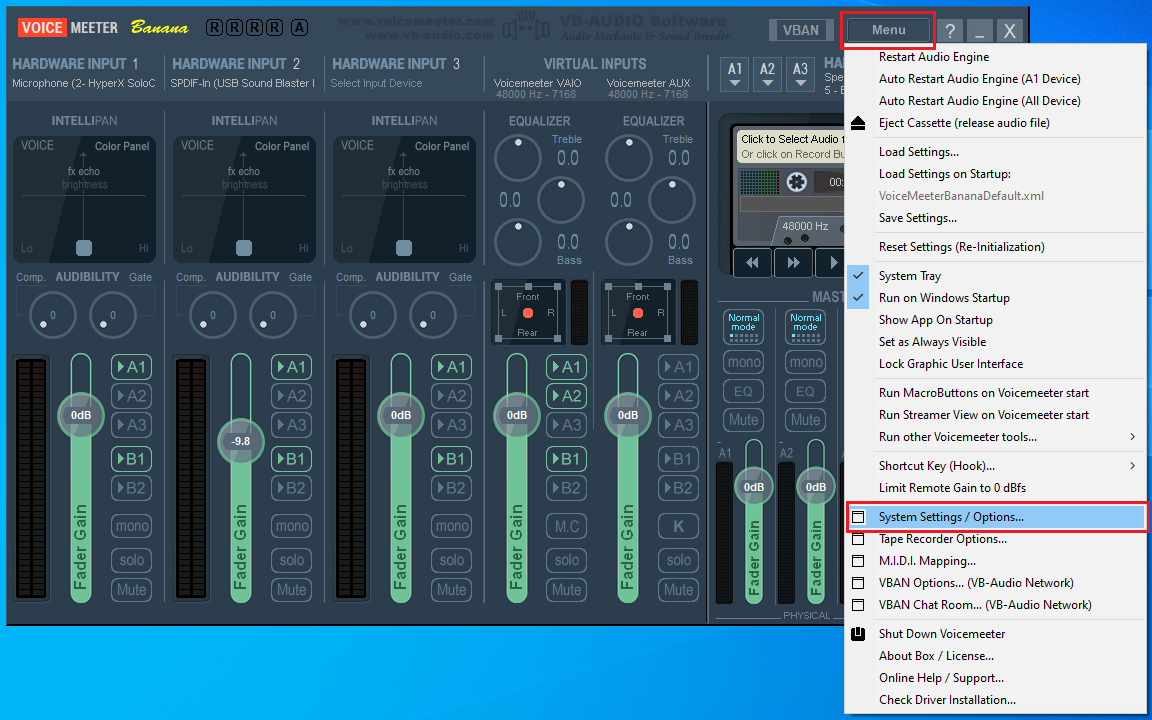The image size is (1152, 720).
Task: Expand Run other Voicemeeter tools submenu arrow
Action: pos(1132,437)
